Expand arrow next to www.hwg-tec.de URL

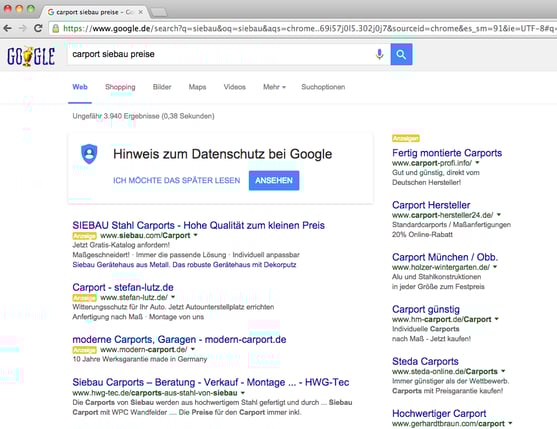[x=243, y=393]
